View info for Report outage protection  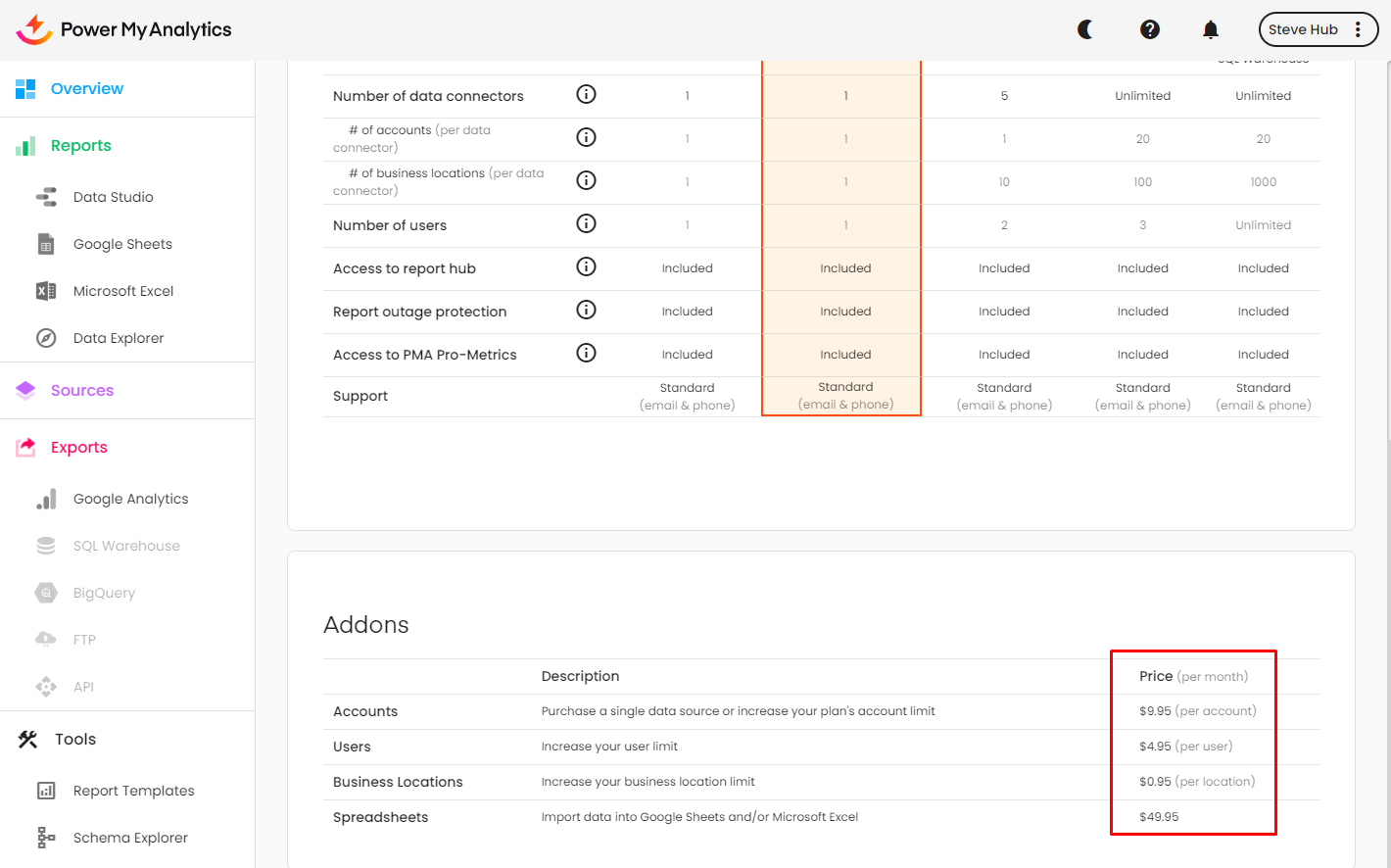coord(586,310)
